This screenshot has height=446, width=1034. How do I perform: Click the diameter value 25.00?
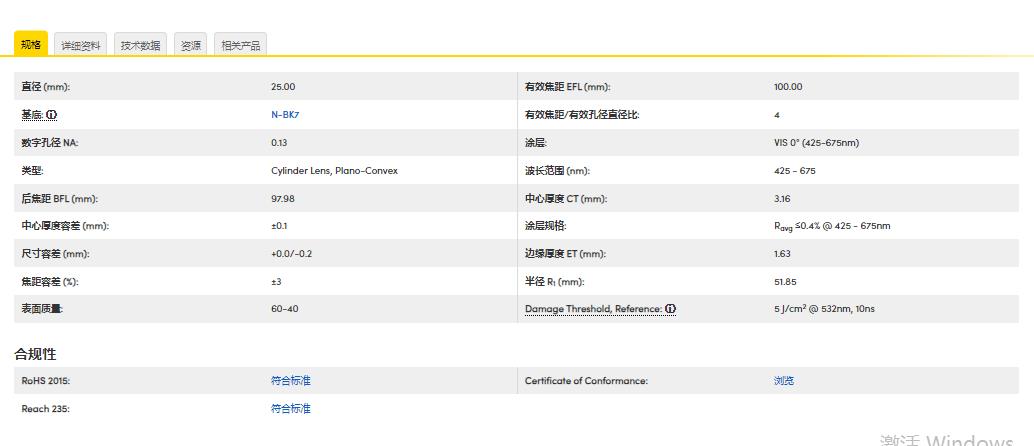click(283, 87)
